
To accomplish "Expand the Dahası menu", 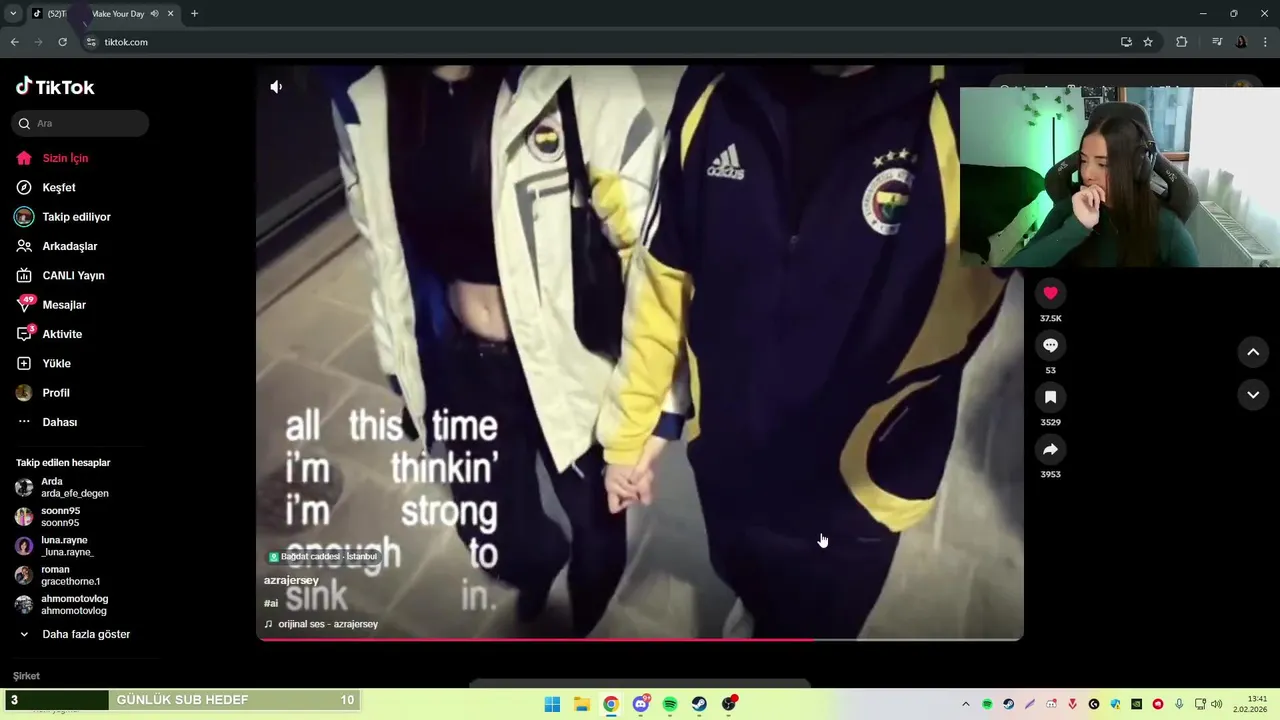I will [59, 422].
